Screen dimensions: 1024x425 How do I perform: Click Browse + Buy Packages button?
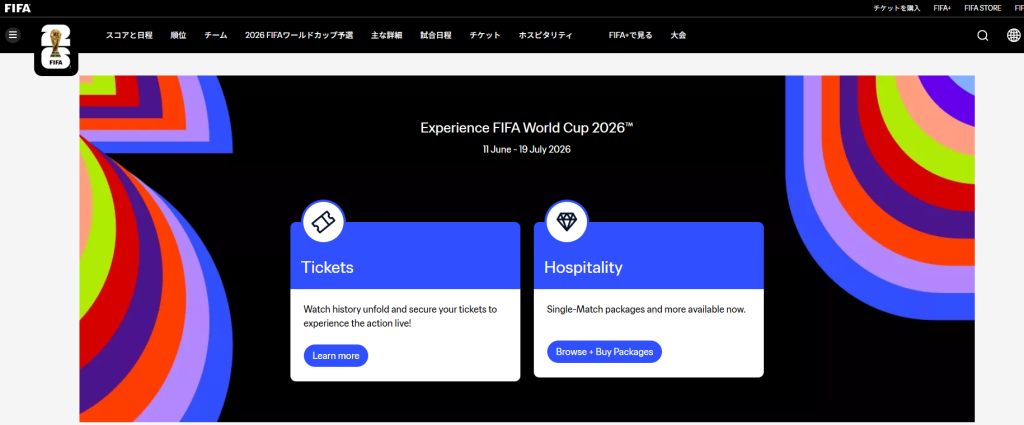pyautogui.click(x=604, y=351)
